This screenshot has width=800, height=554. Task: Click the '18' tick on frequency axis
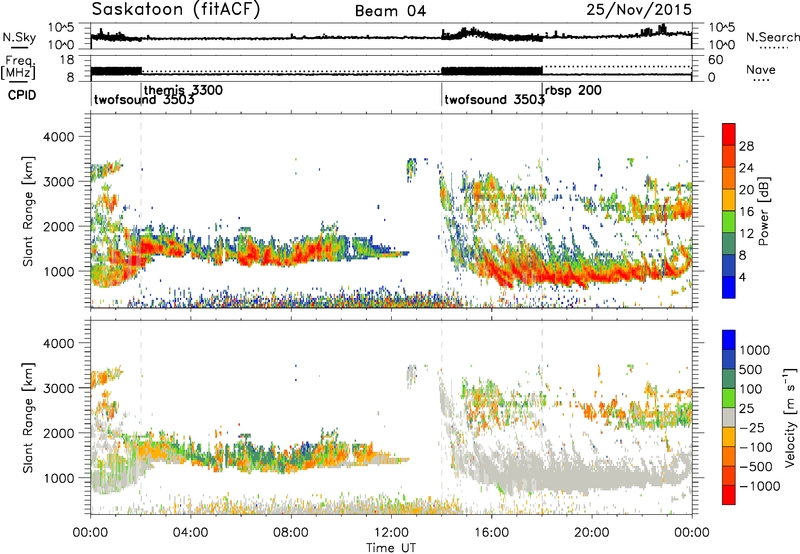click(66, 60)
